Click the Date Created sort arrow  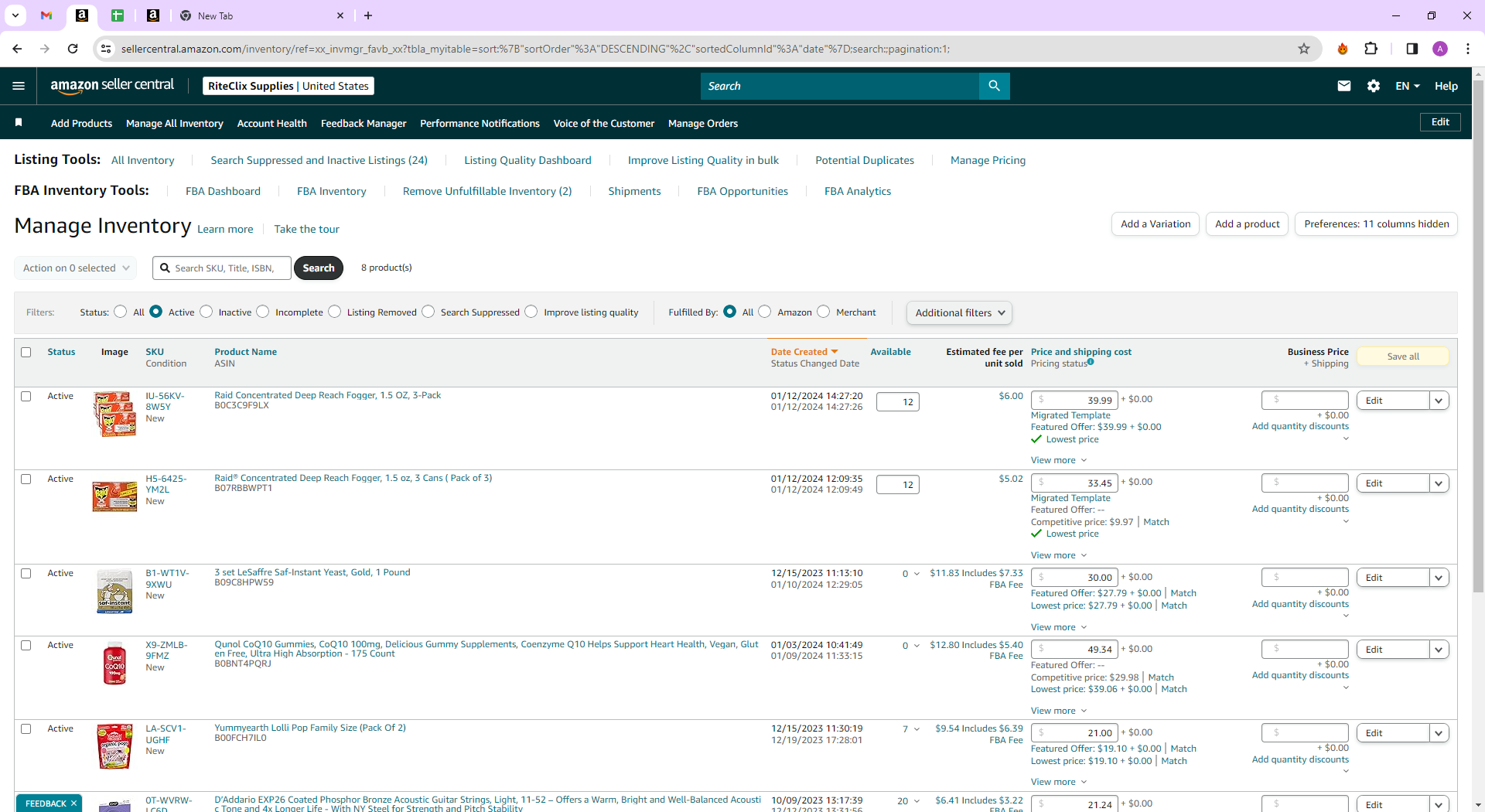click(x=835, y=352)
